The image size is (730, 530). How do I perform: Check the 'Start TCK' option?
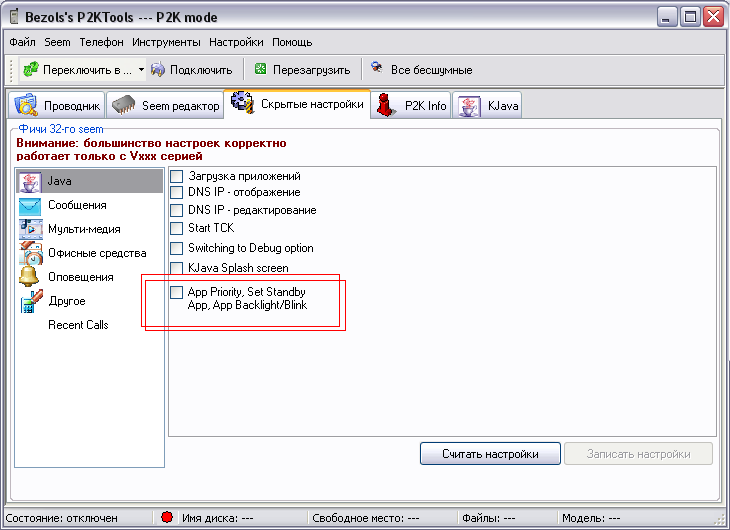coord(176,228)
